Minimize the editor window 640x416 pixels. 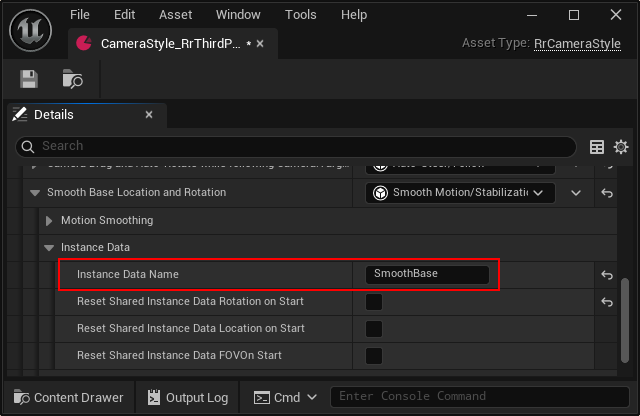[532, 15]
